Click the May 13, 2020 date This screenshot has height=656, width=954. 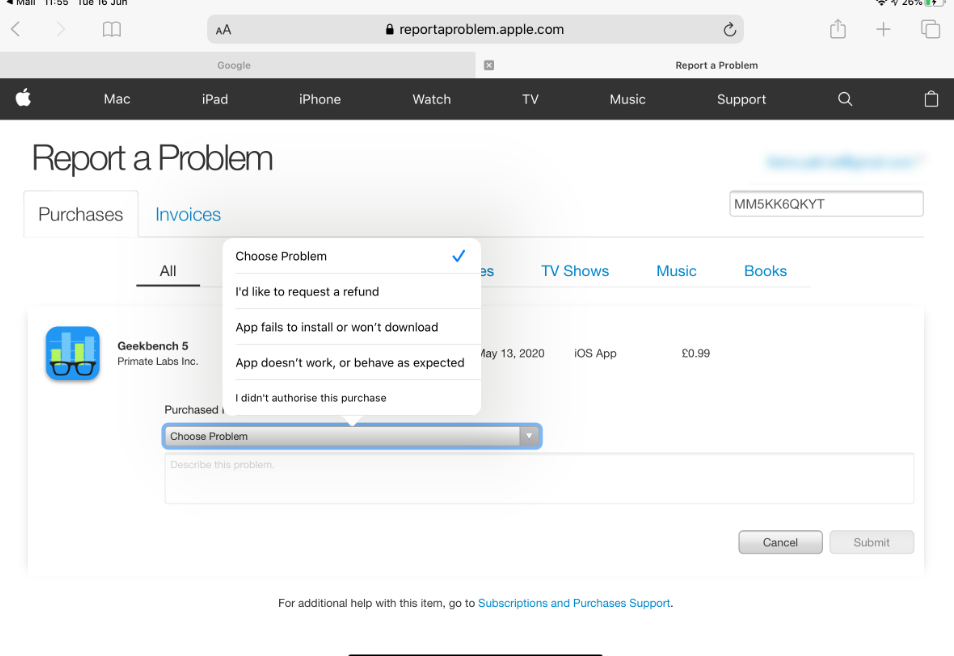point(511,354)
